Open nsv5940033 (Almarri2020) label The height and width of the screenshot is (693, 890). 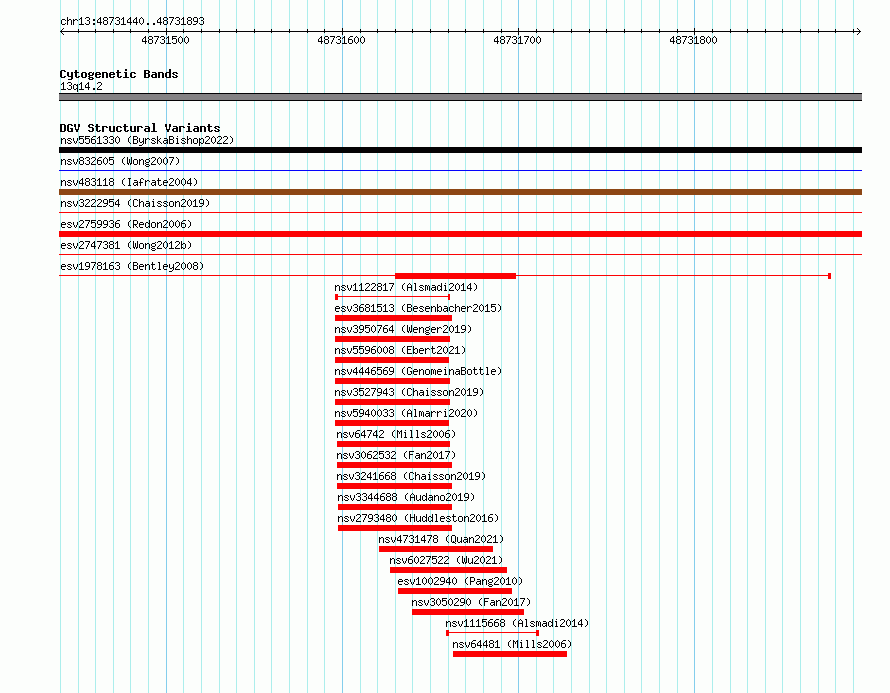(x=406, y=413)
